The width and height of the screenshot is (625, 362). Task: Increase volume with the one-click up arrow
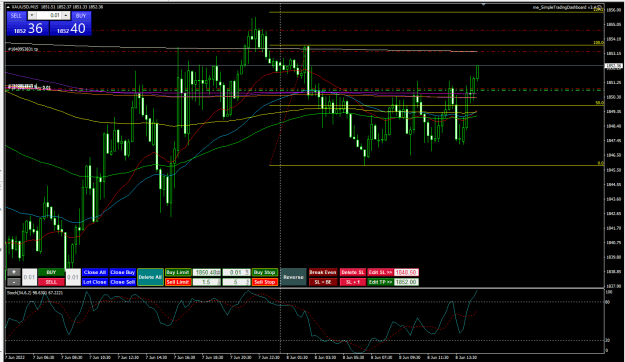66,16
